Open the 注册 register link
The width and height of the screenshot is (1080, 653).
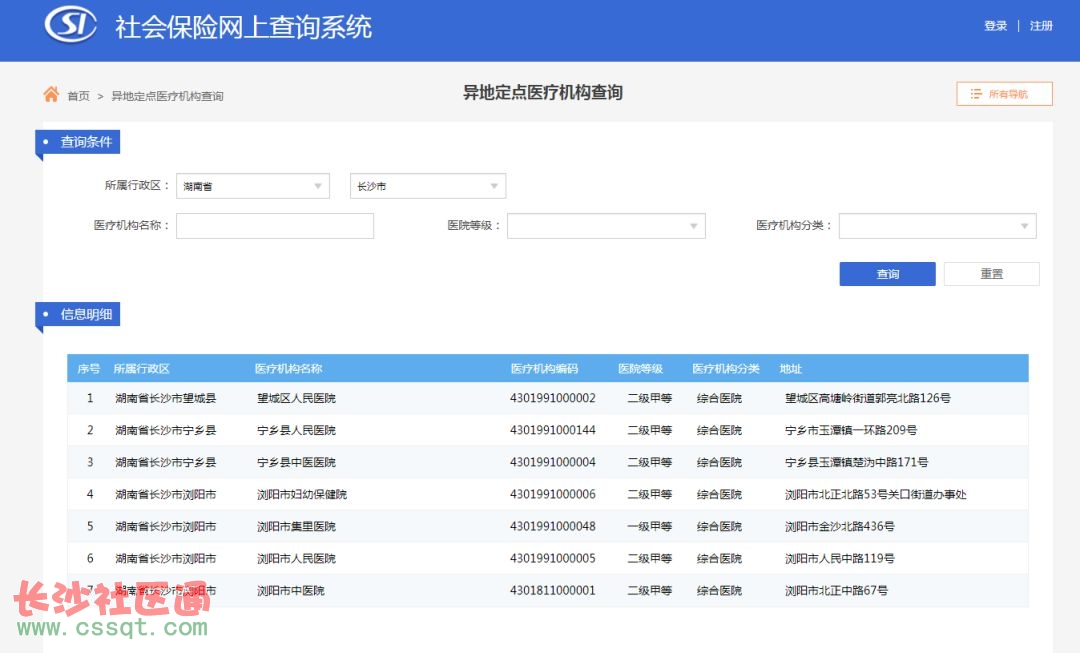pyautogui.click(x=1041, y=26)
